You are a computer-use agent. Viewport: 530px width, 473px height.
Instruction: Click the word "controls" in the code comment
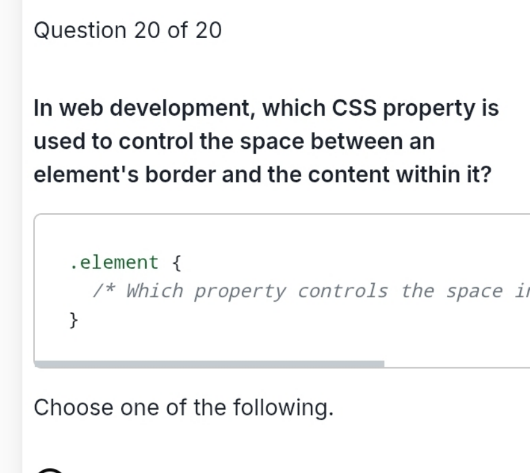click(343, 291)
